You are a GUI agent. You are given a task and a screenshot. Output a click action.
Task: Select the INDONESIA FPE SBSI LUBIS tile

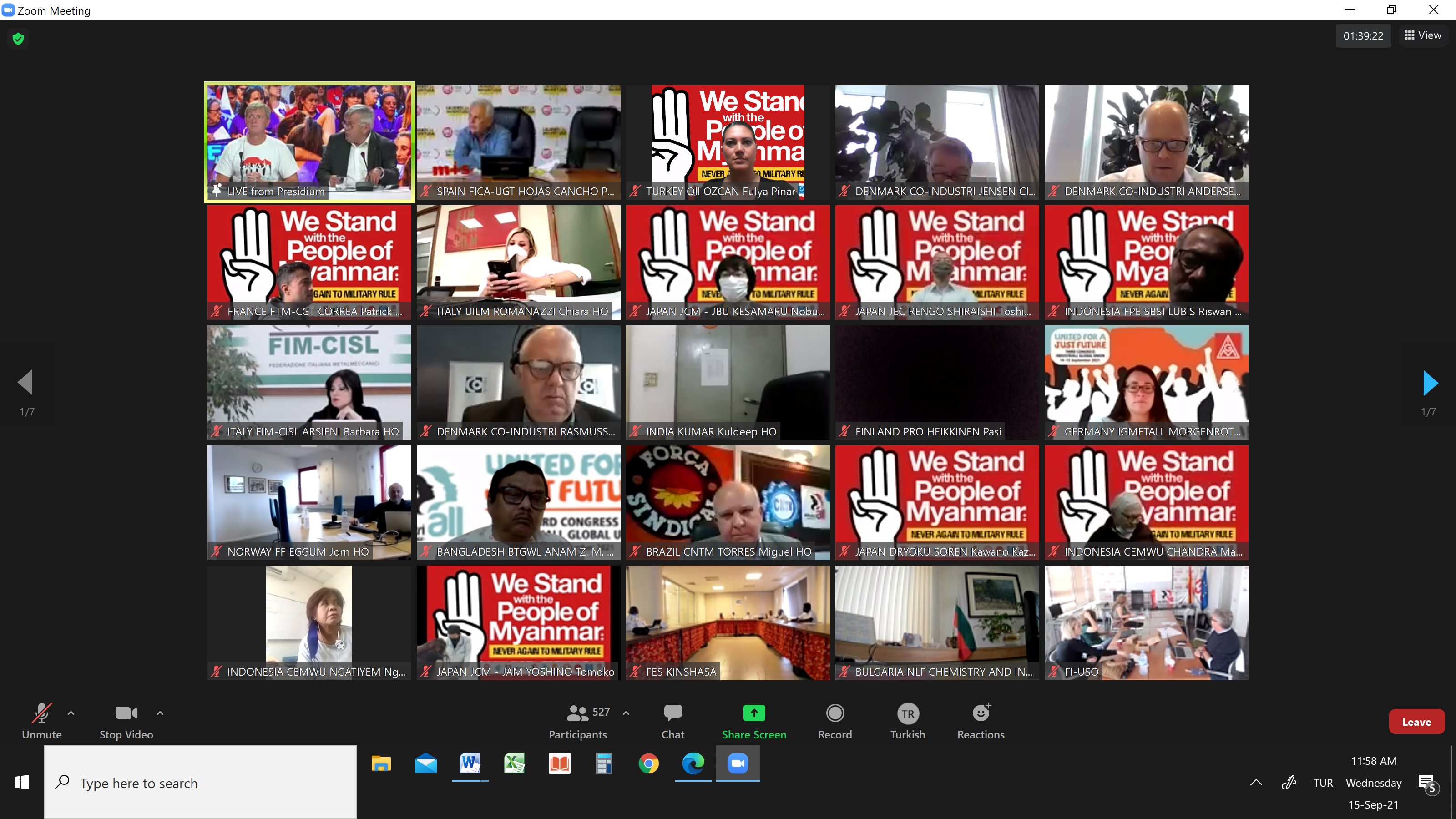(1146, 262)
